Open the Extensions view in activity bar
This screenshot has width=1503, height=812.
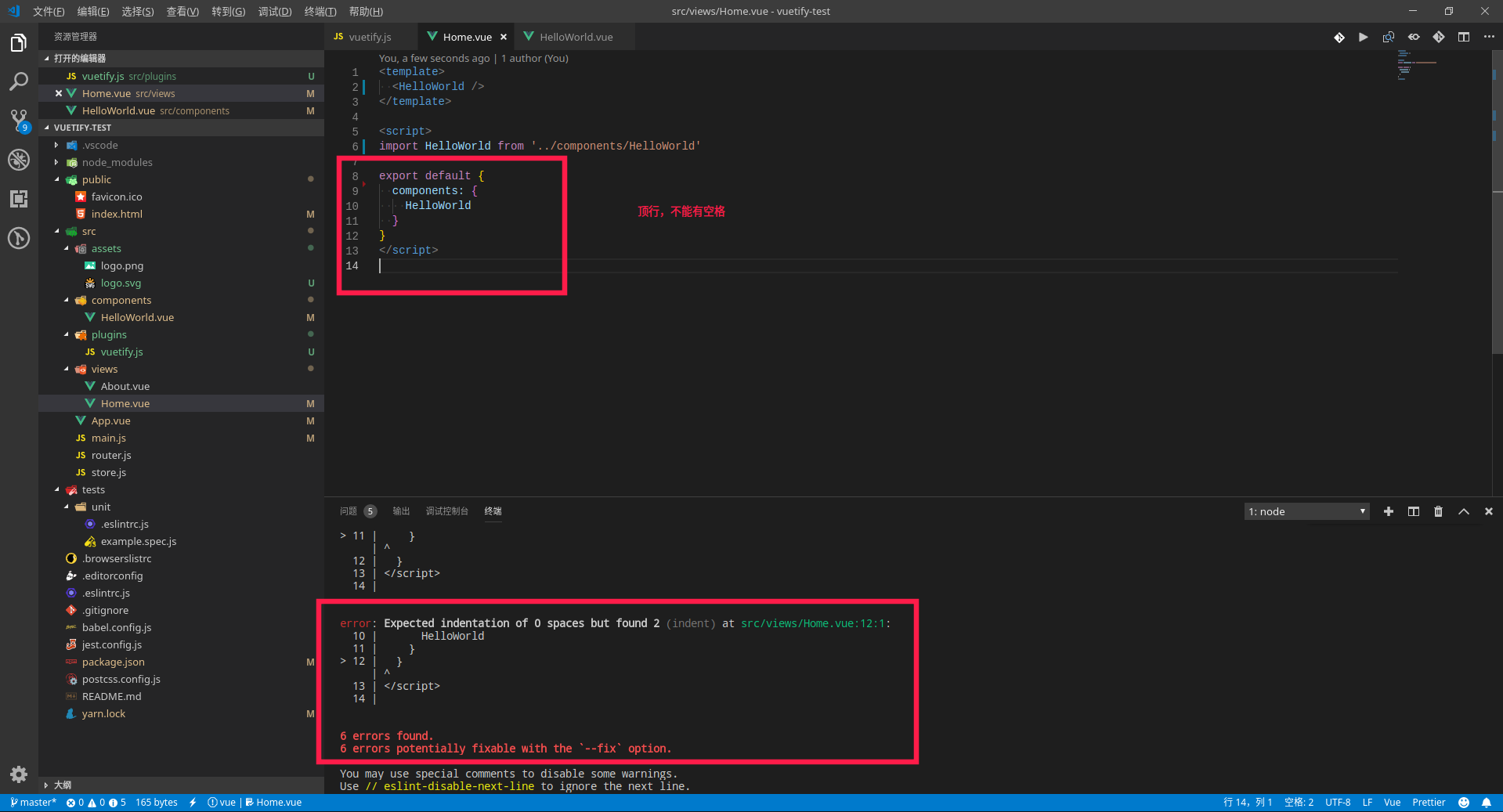(19, 199)
